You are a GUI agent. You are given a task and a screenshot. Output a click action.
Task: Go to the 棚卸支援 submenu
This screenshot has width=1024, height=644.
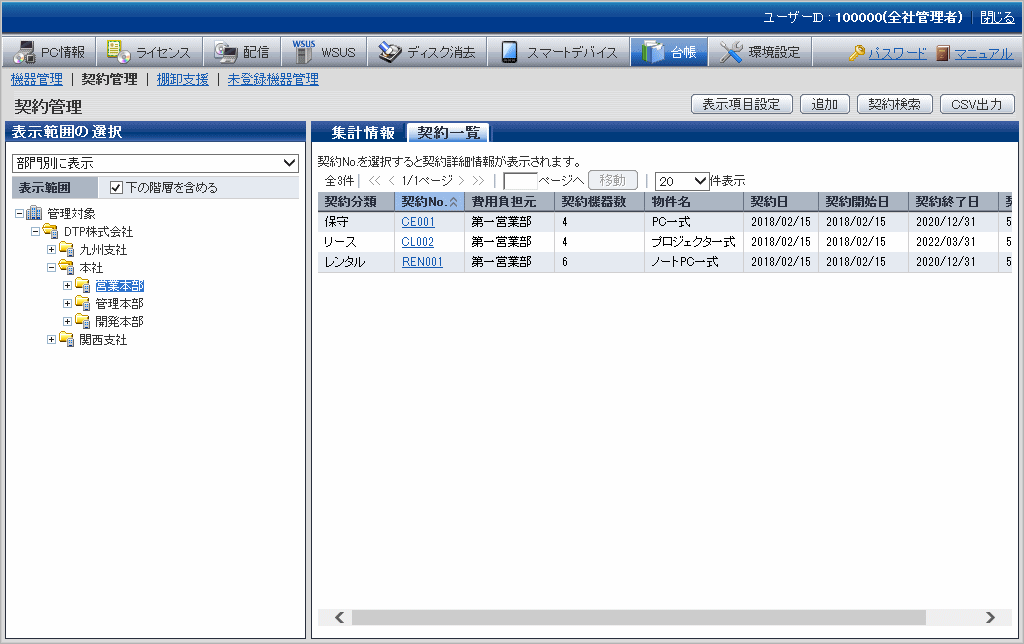point(182,79)
